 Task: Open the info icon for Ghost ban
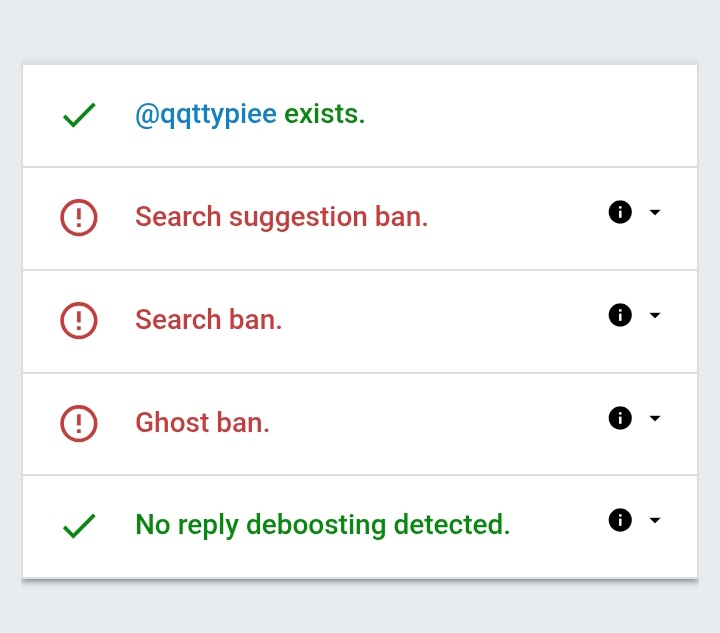click(x=620, y=418)
